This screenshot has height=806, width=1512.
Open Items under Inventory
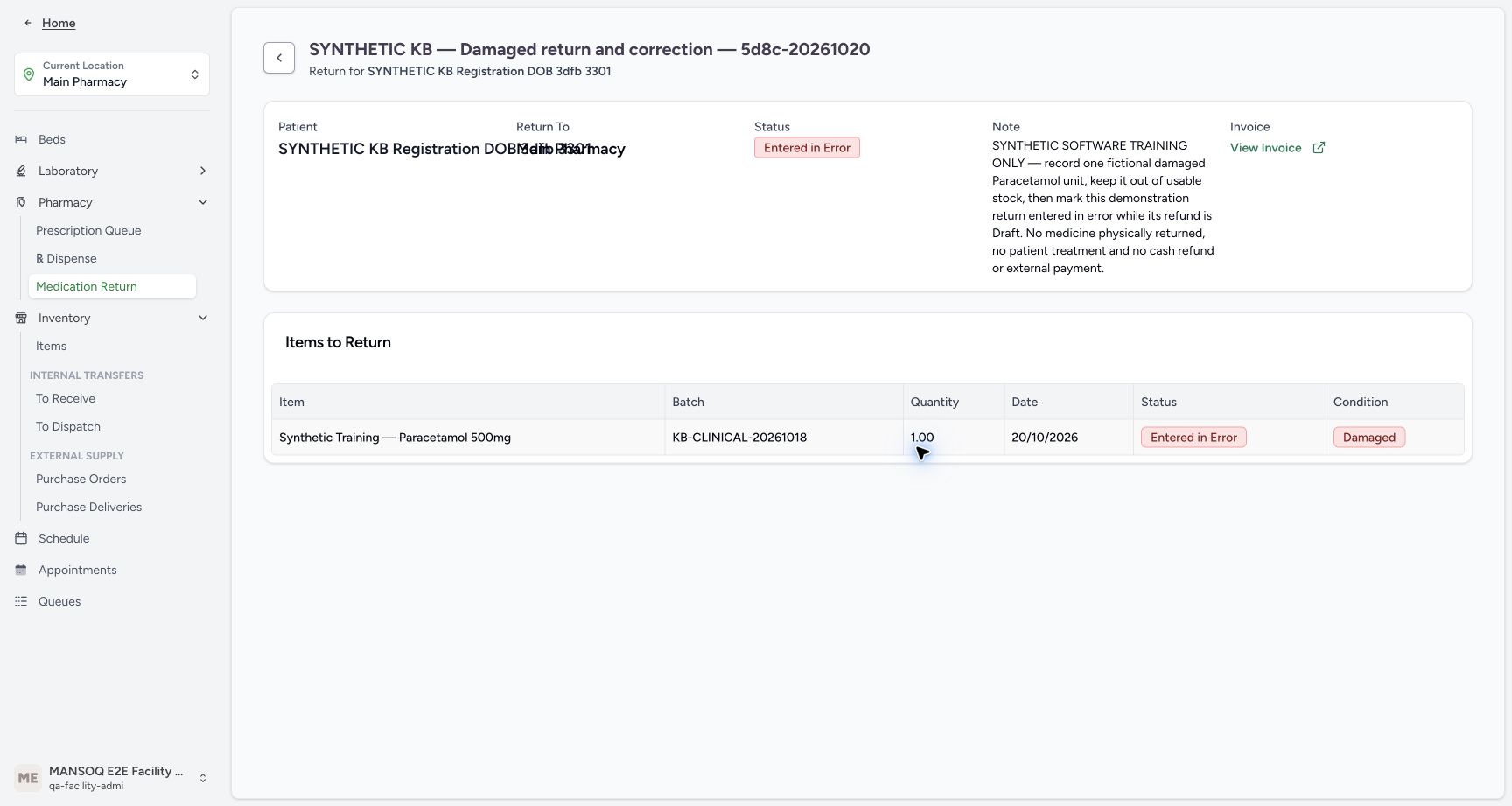[51, 346]
